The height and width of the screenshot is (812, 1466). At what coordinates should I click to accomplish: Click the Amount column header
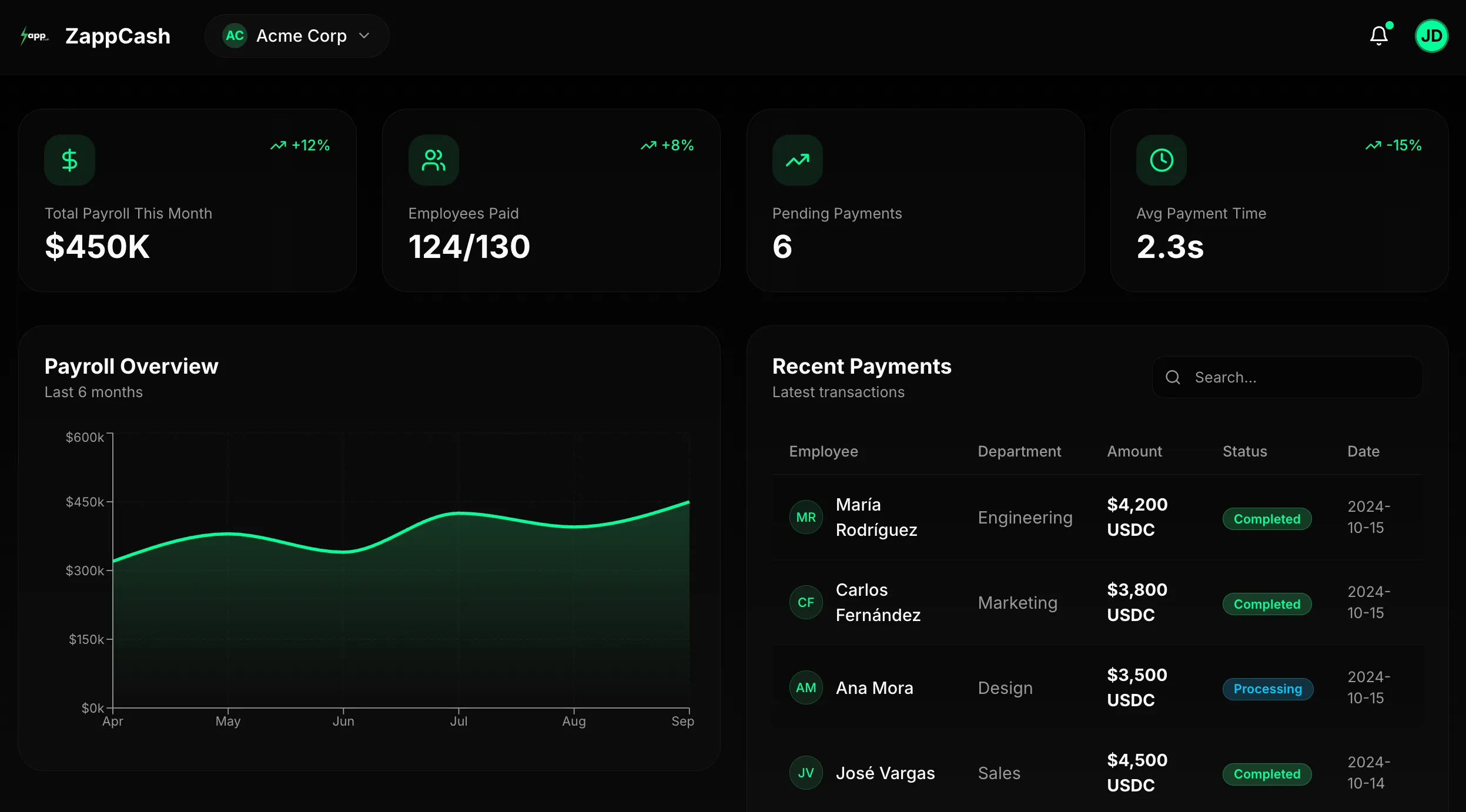pyautogui.click(x=1134, y=451)
